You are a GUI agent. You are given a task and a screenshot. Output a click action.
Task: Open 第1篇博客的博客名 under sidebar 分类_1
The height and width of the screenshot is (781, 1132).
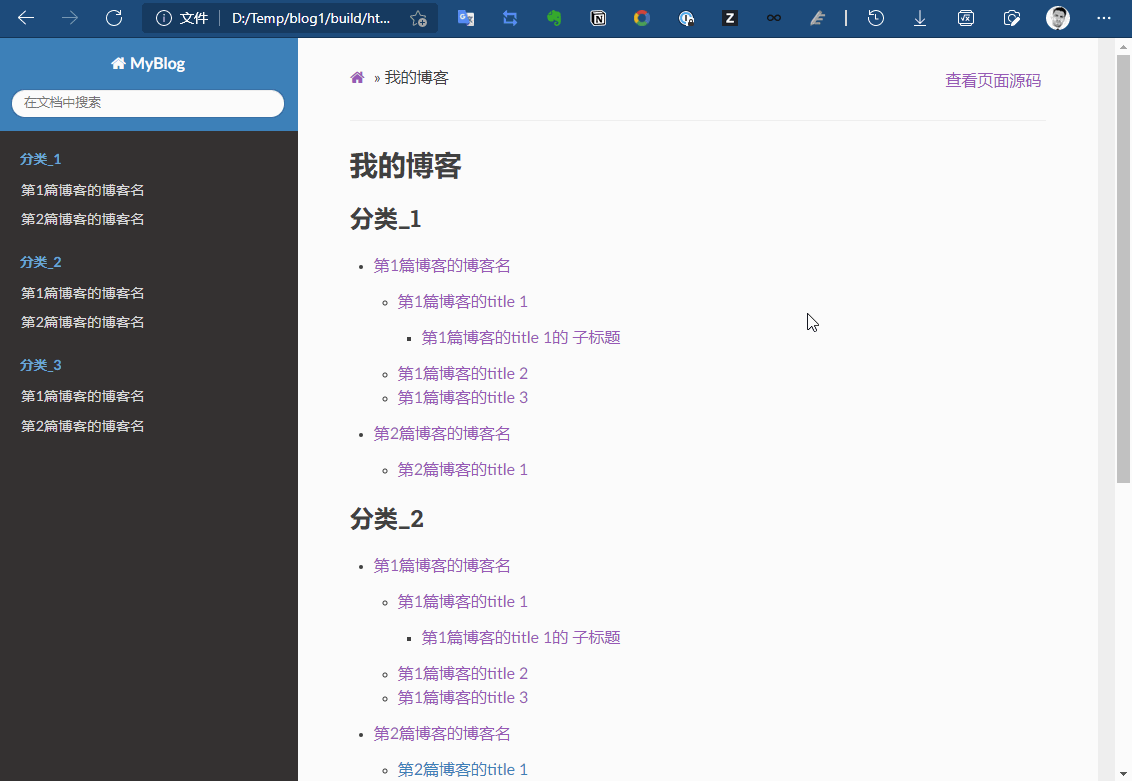point(82,190)
